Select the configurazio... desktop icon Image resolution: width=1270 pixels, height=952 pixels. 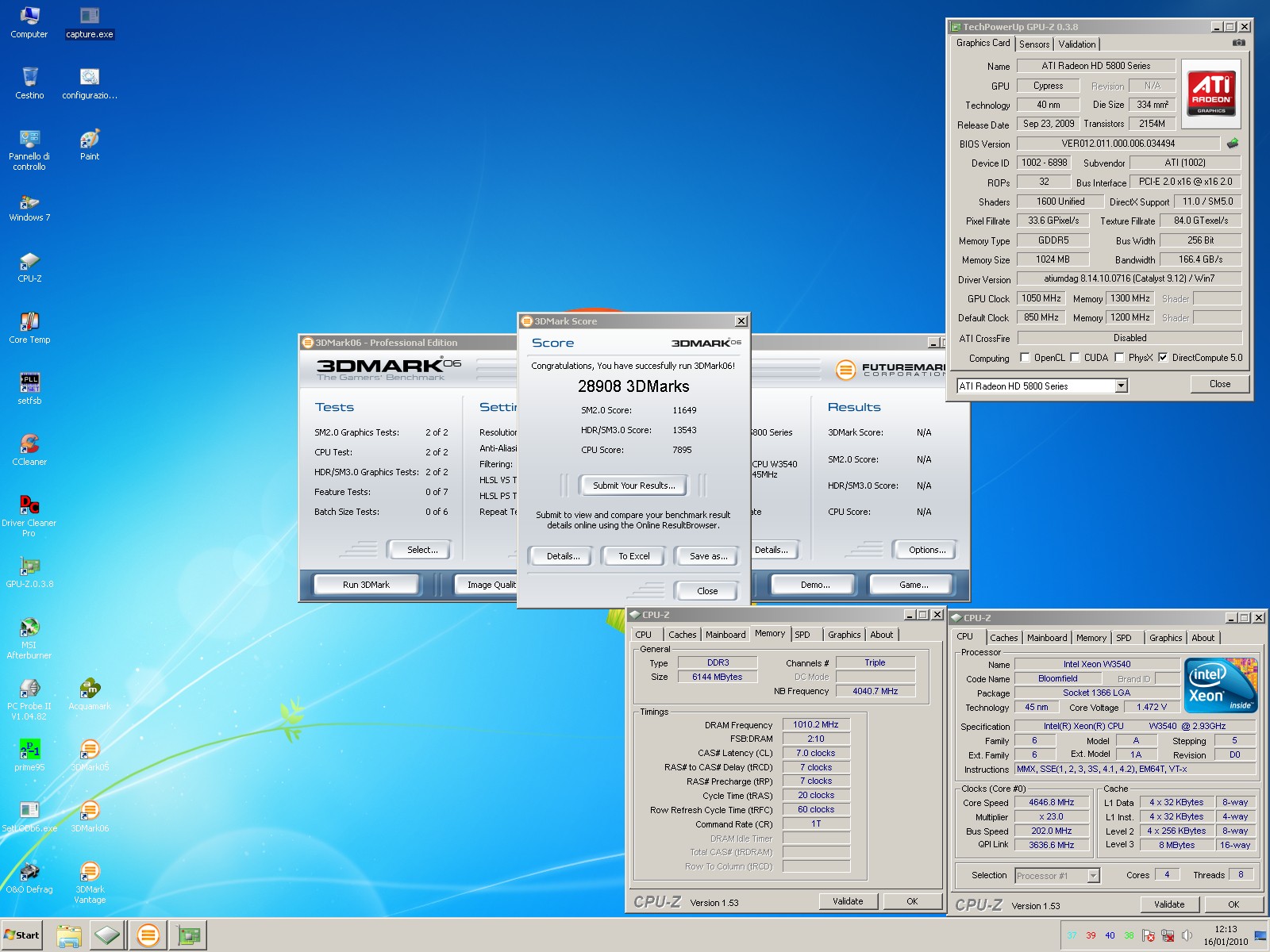coord(90,83)
